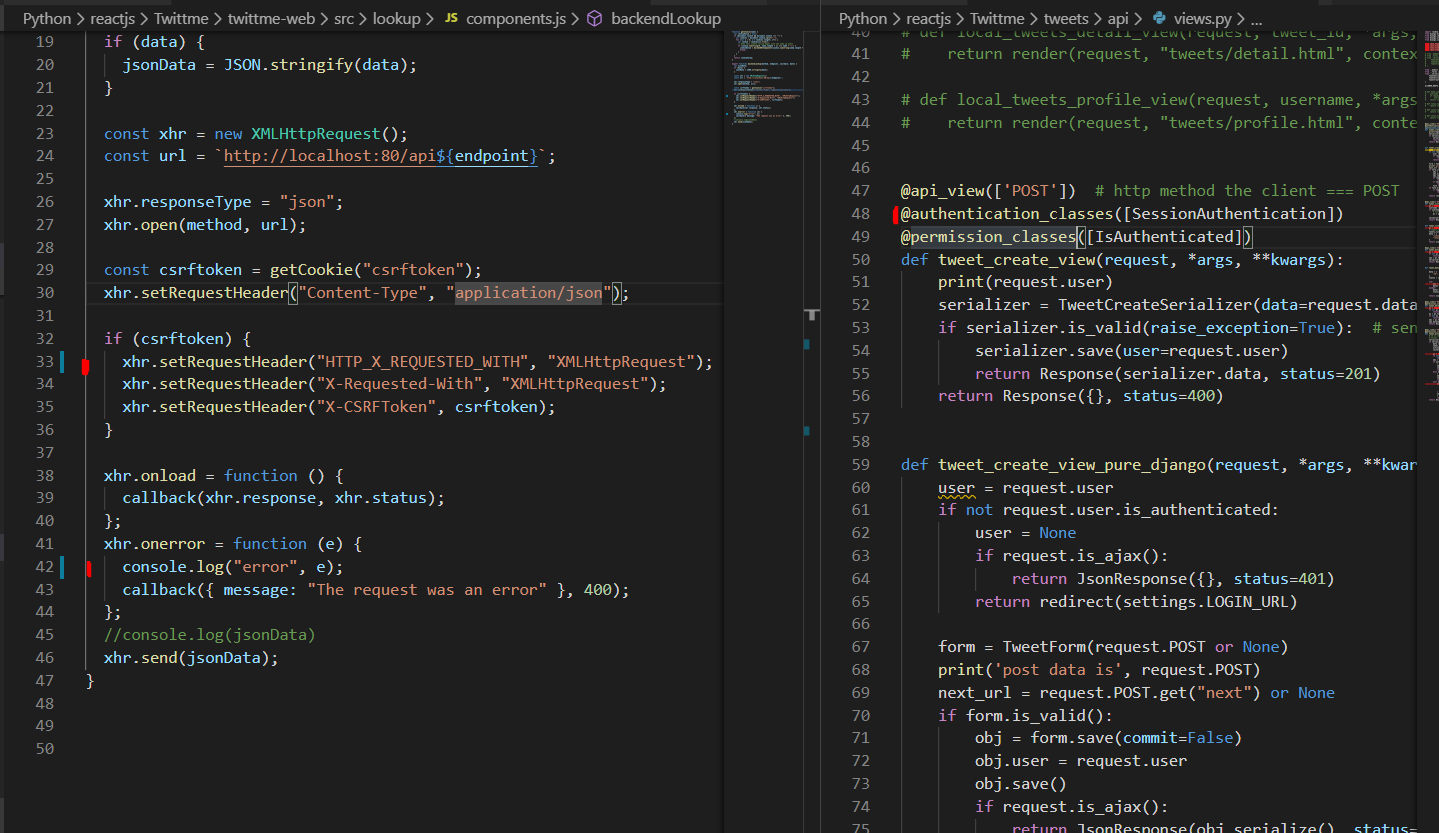Click 'commit=False' on line 71
Viewport: 1439px width, 833px height.
(1178, 738)
